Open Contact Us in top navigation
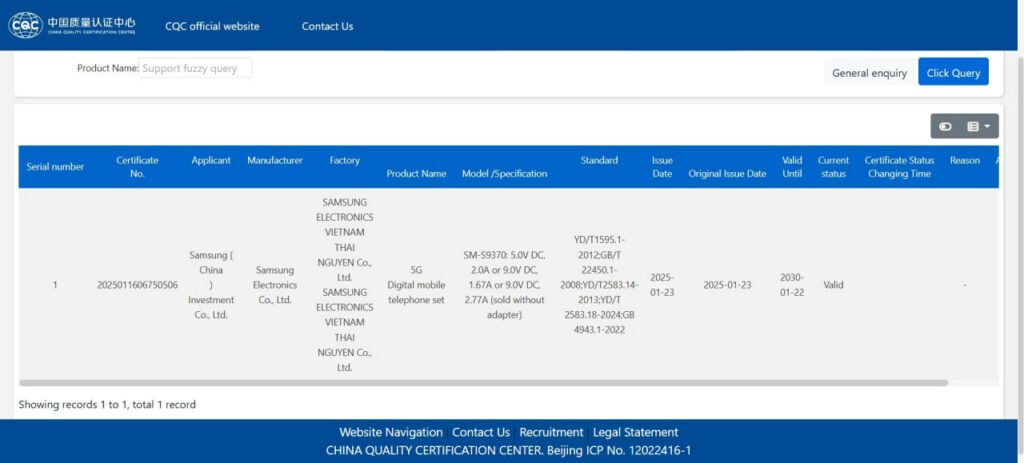 point(327,26)
